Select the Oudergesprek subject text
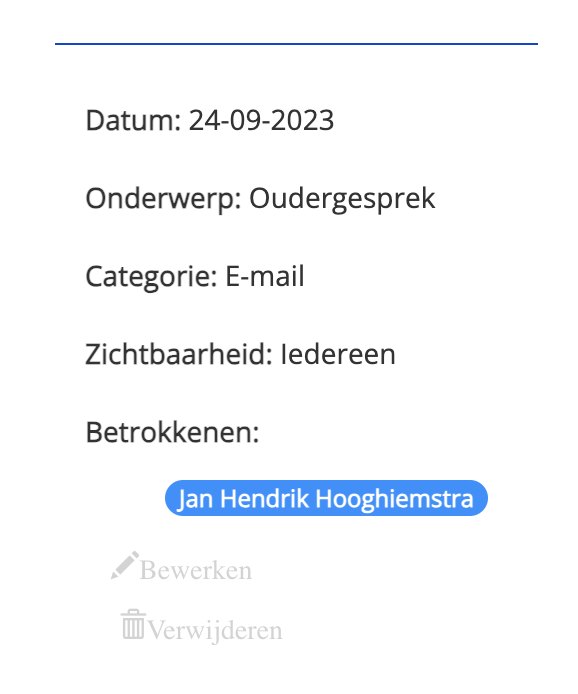This screenshot has height=694, width=578. pyautogui.click(x=342, y=199)
